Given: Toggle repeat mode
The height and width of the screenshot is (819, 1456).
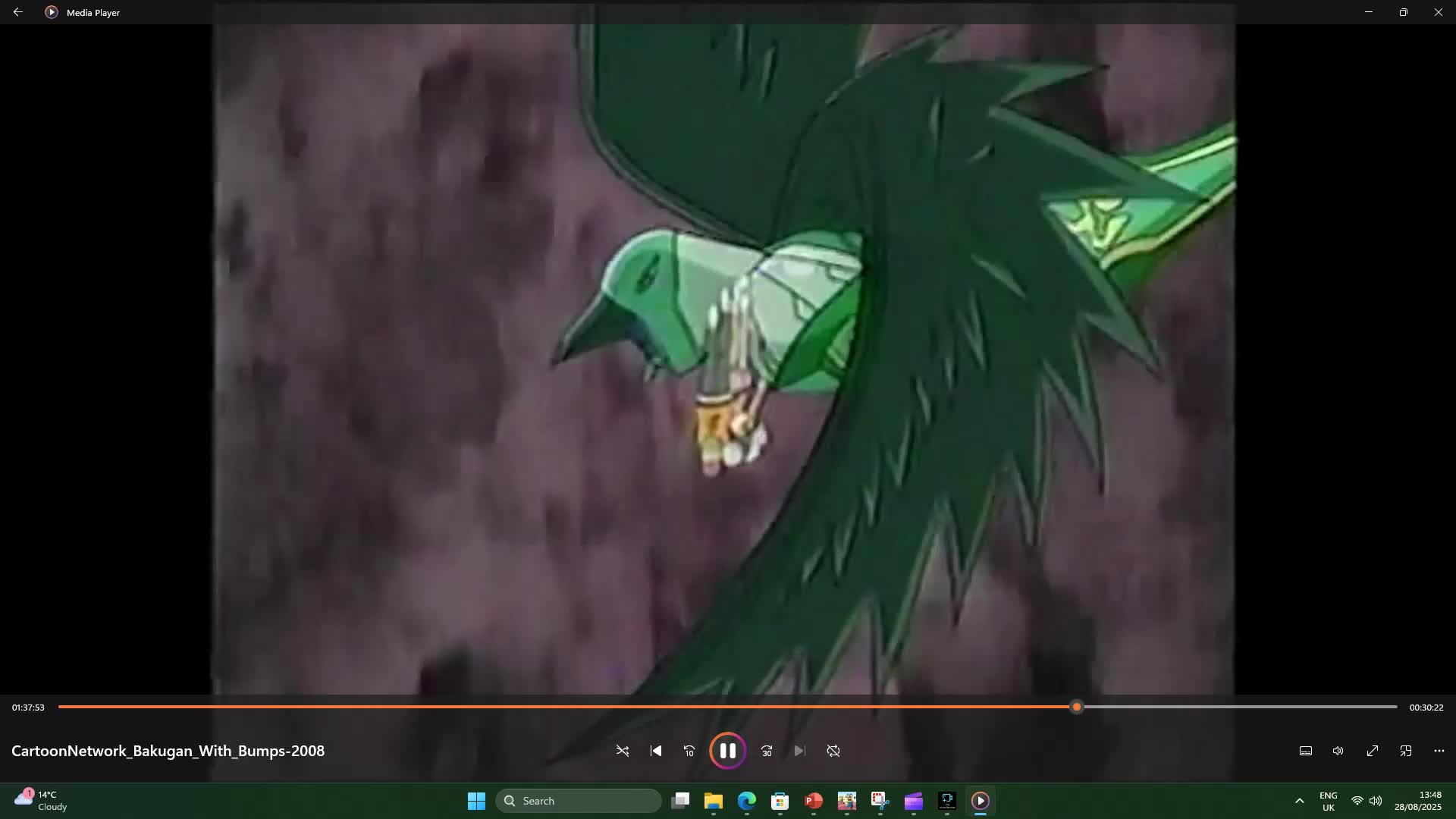Looking at the screenshot, I should click(833, 751).
